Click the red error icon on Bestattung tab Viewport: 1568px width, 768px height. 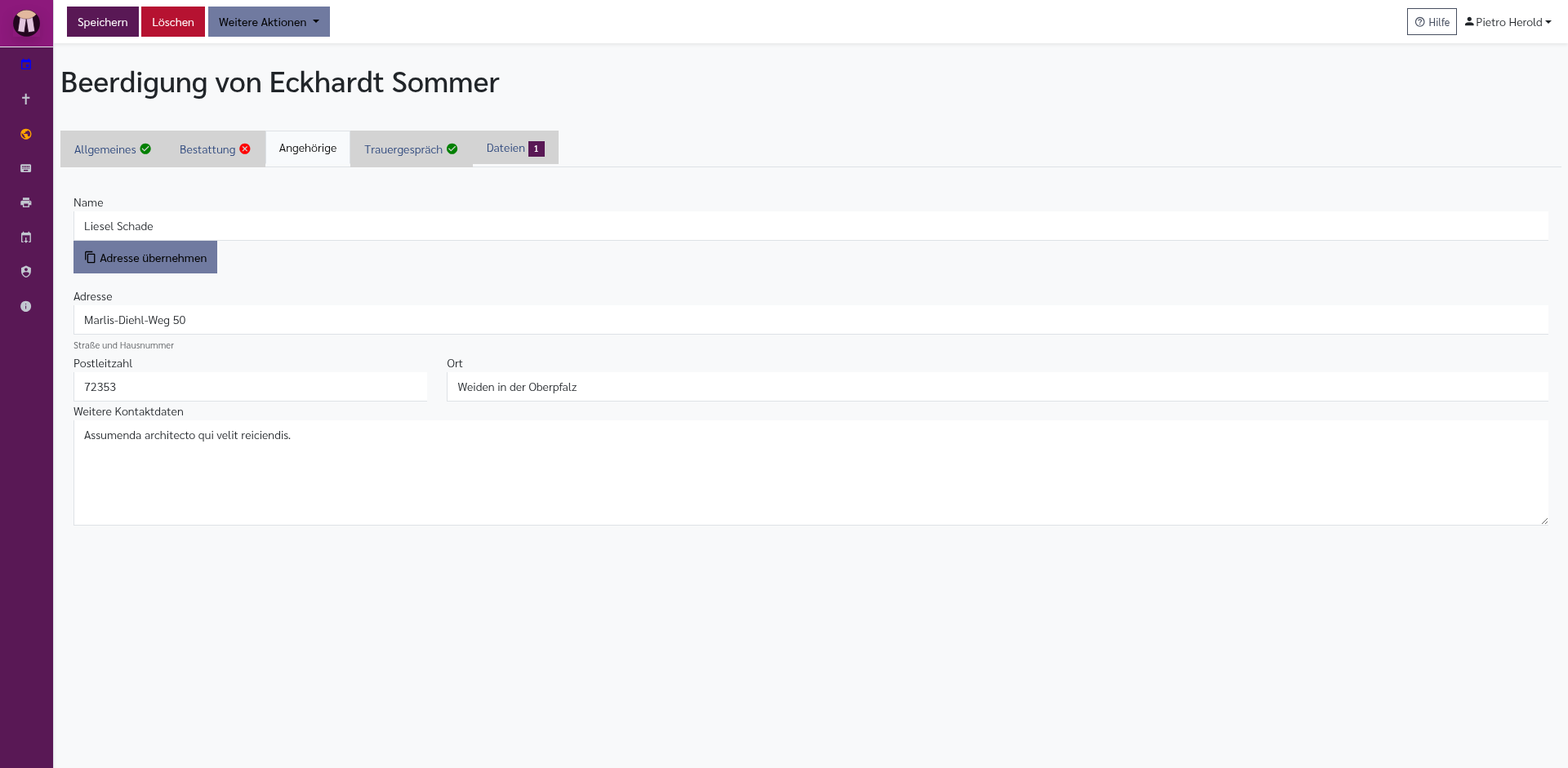pos(245,149)
